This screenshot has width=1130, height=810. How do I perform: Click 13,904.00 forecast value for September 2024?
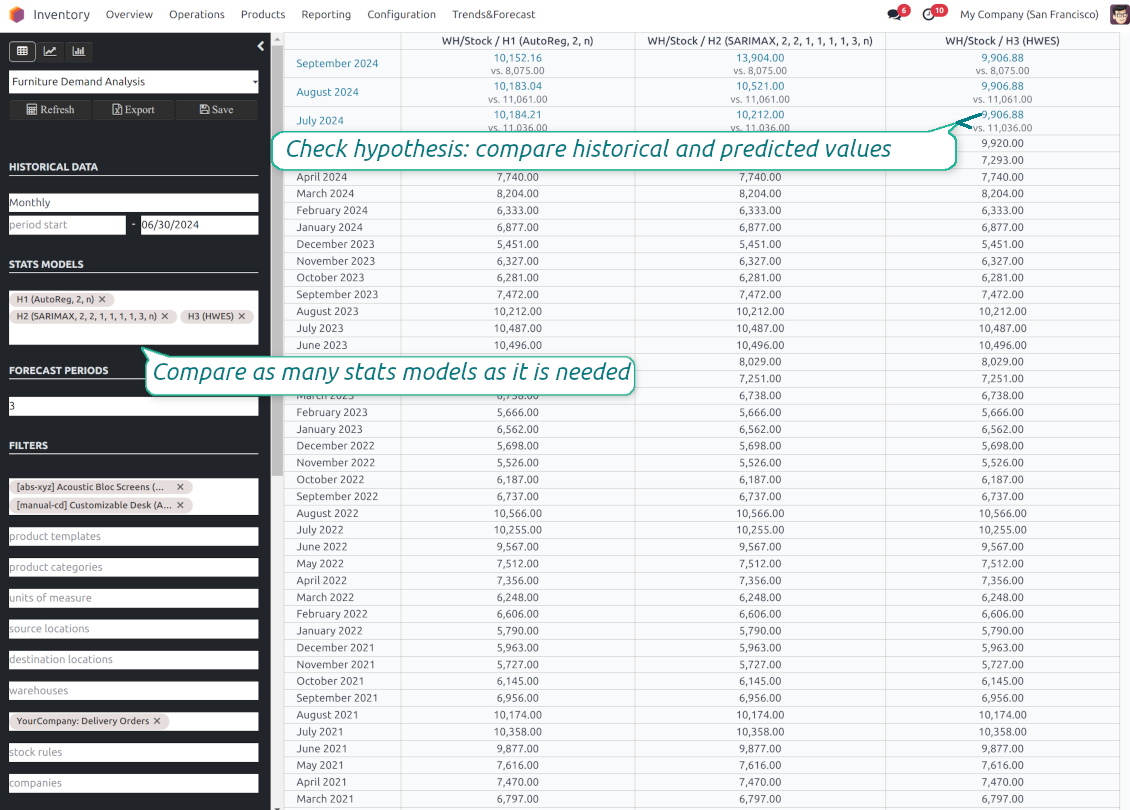tap(760, 58)
